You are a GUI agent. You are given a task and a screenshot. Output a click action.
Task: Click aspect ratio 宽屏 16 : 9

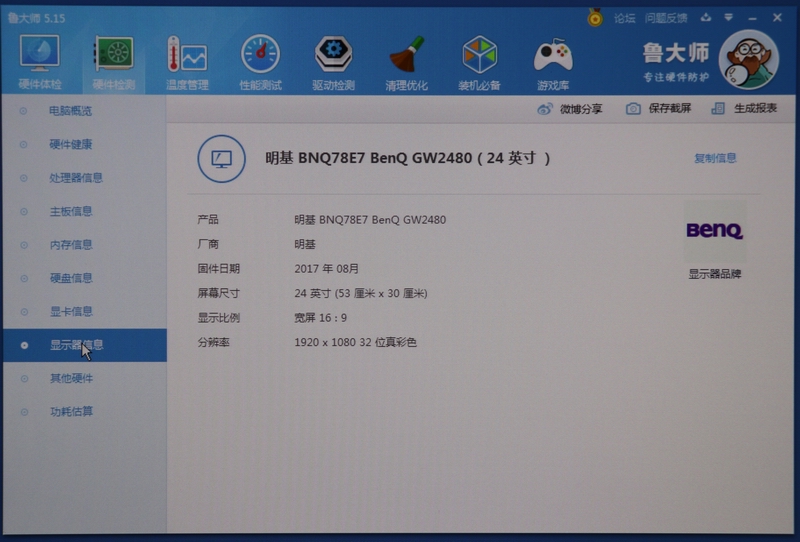(320, 318)
